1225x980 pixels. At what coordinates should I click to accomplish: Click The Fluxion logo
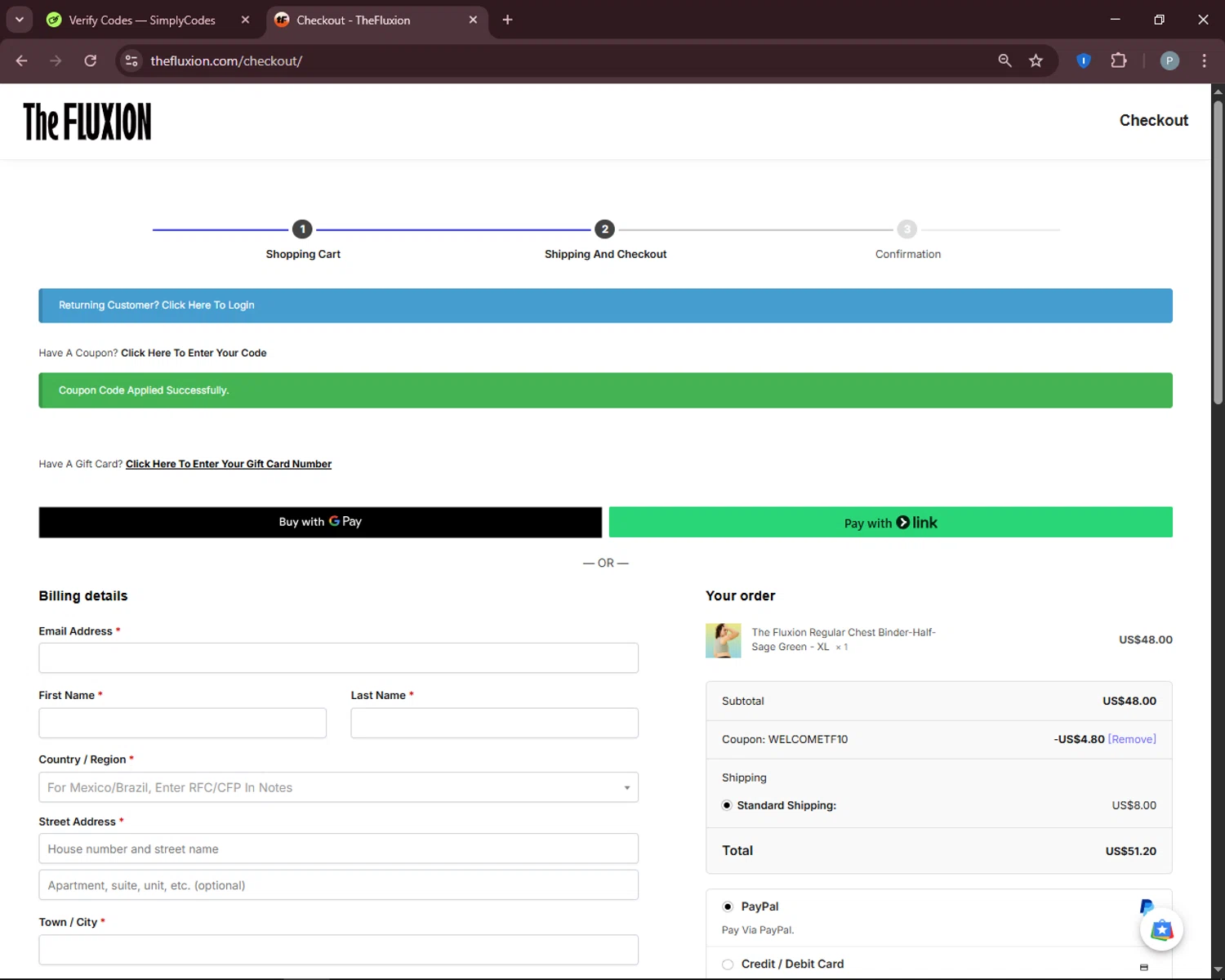[87, 122]
